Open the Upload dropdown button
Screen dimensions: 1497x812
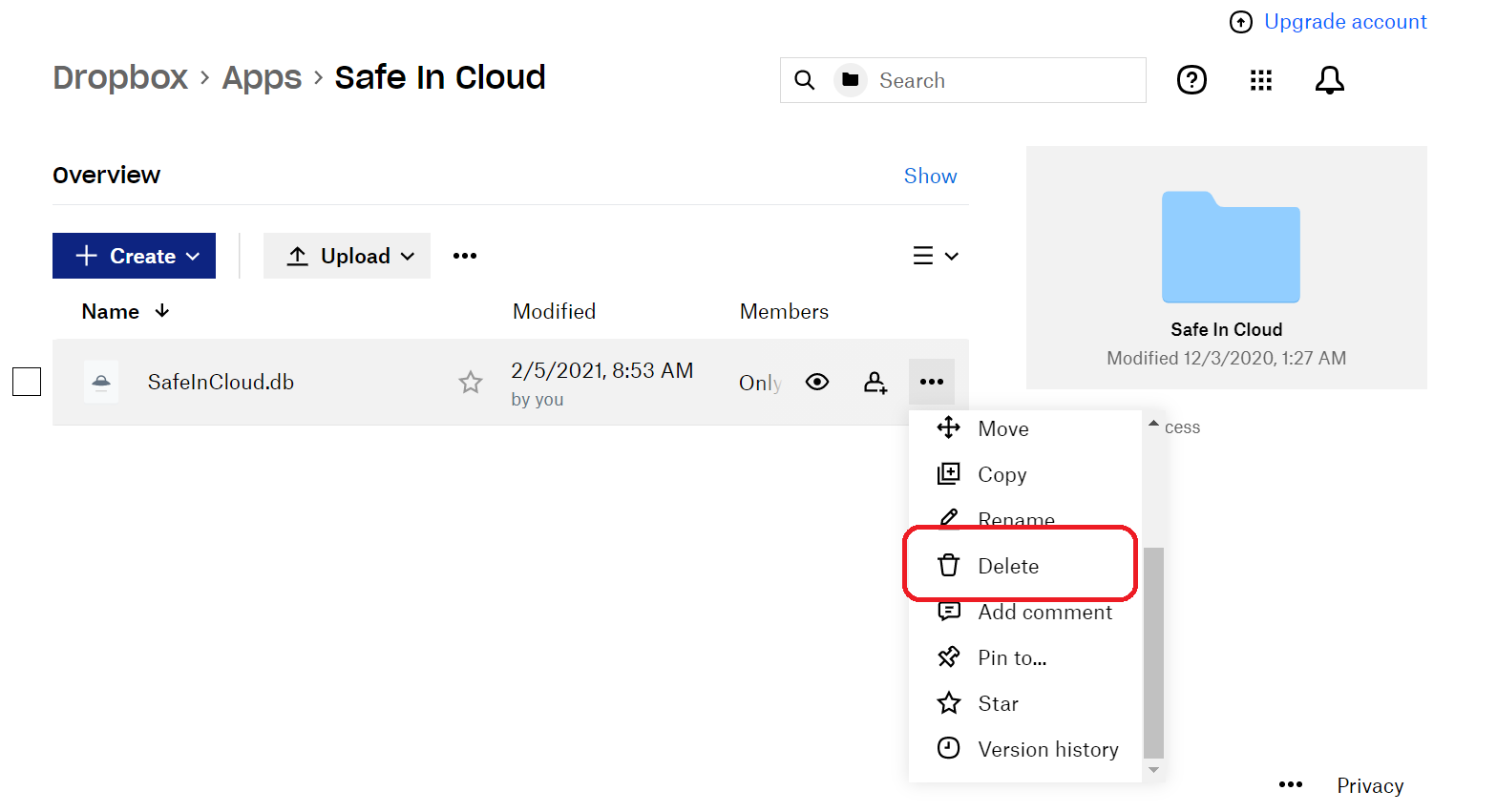click(347, 256)
